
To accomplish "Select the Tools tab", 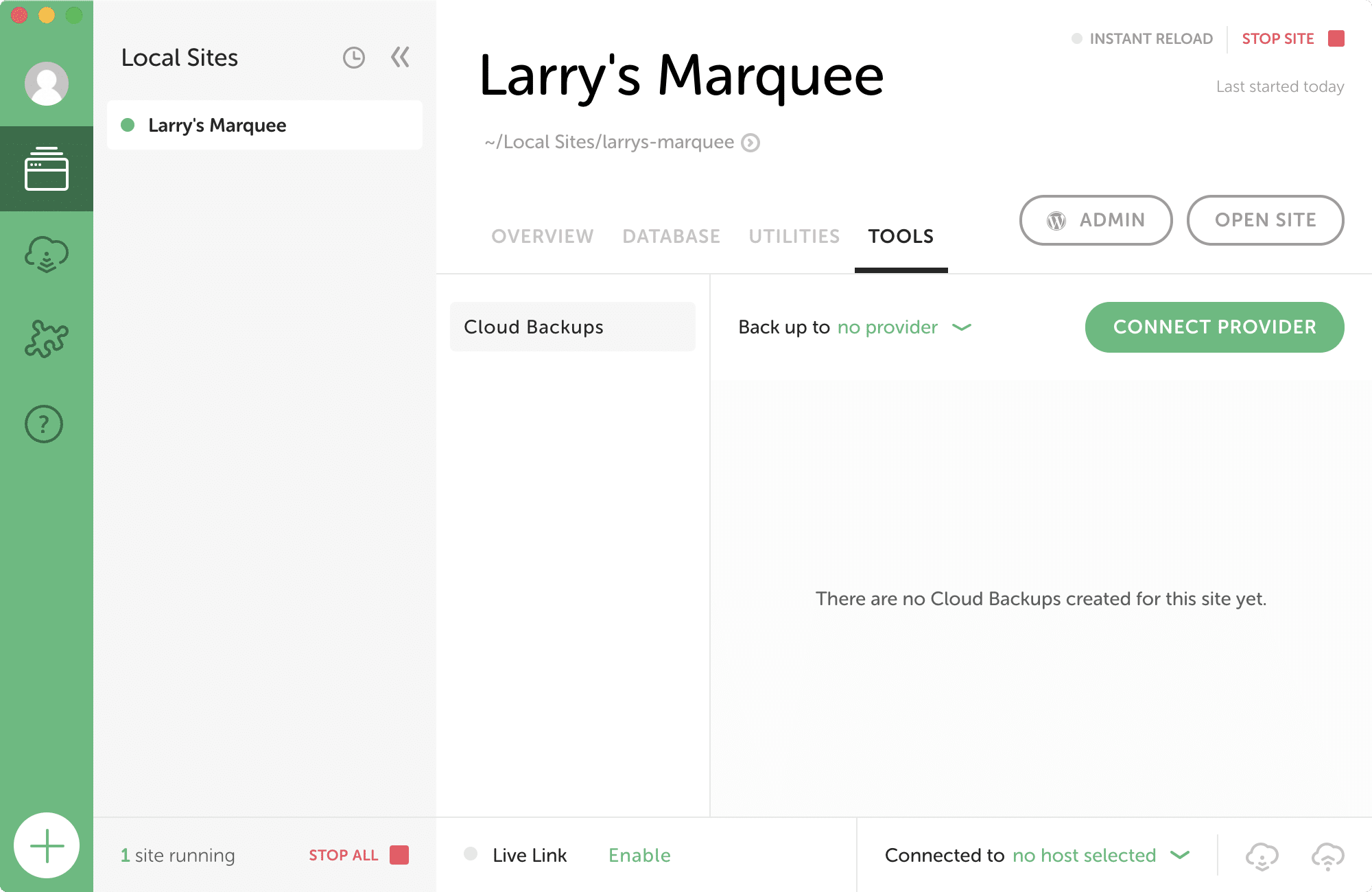I will click(x=901, y=236).
